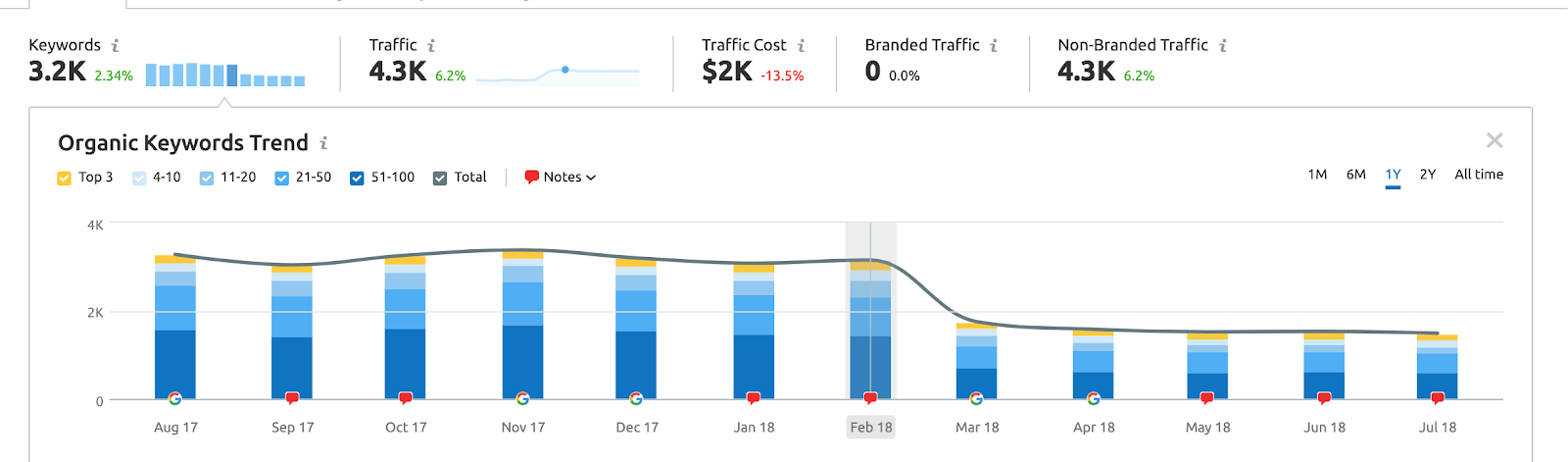
Task: Open the Google update marker for Mar 18
Action: (x=976, y=398)
